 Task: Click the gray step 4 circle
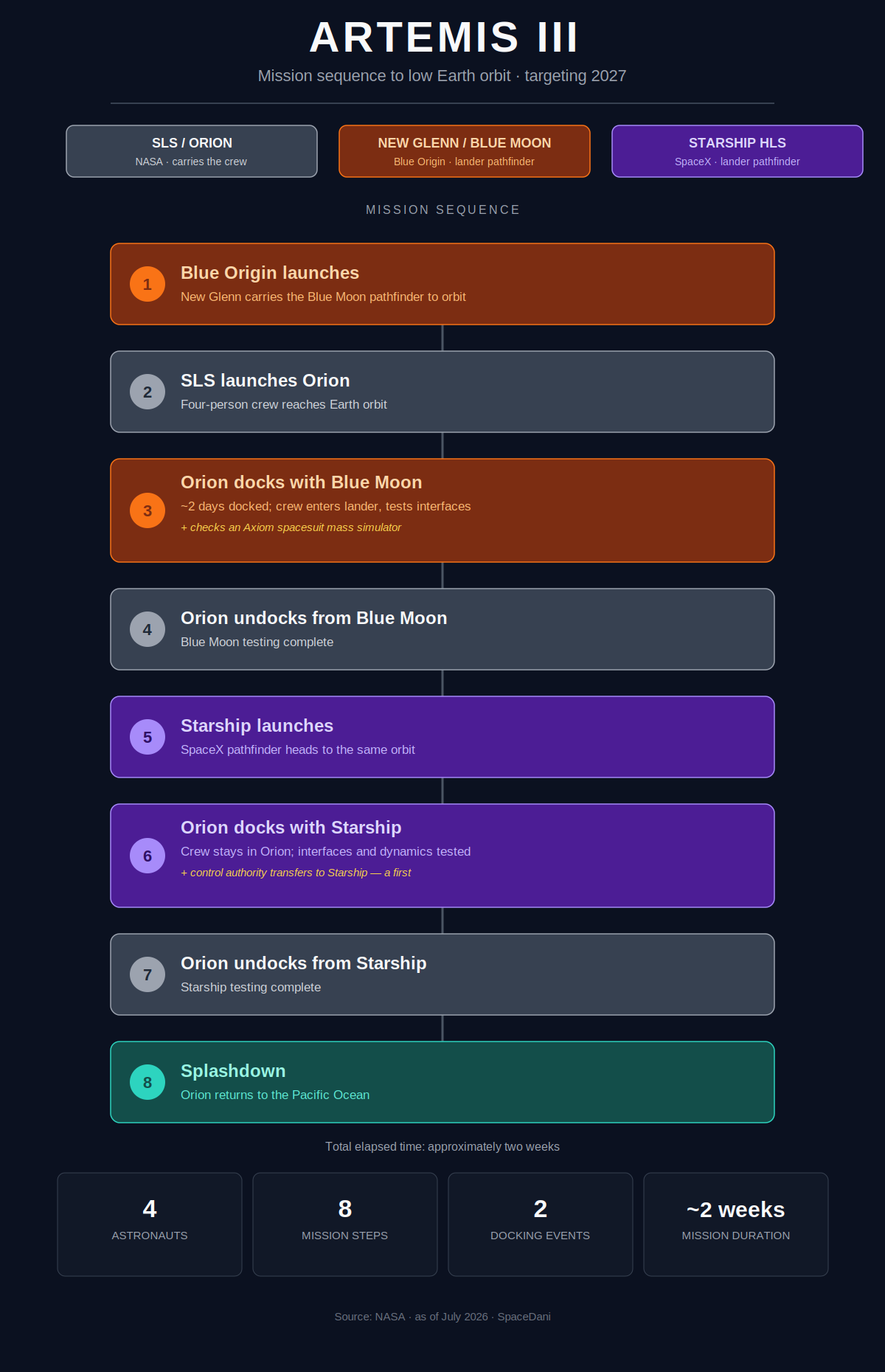coord(147,629)
